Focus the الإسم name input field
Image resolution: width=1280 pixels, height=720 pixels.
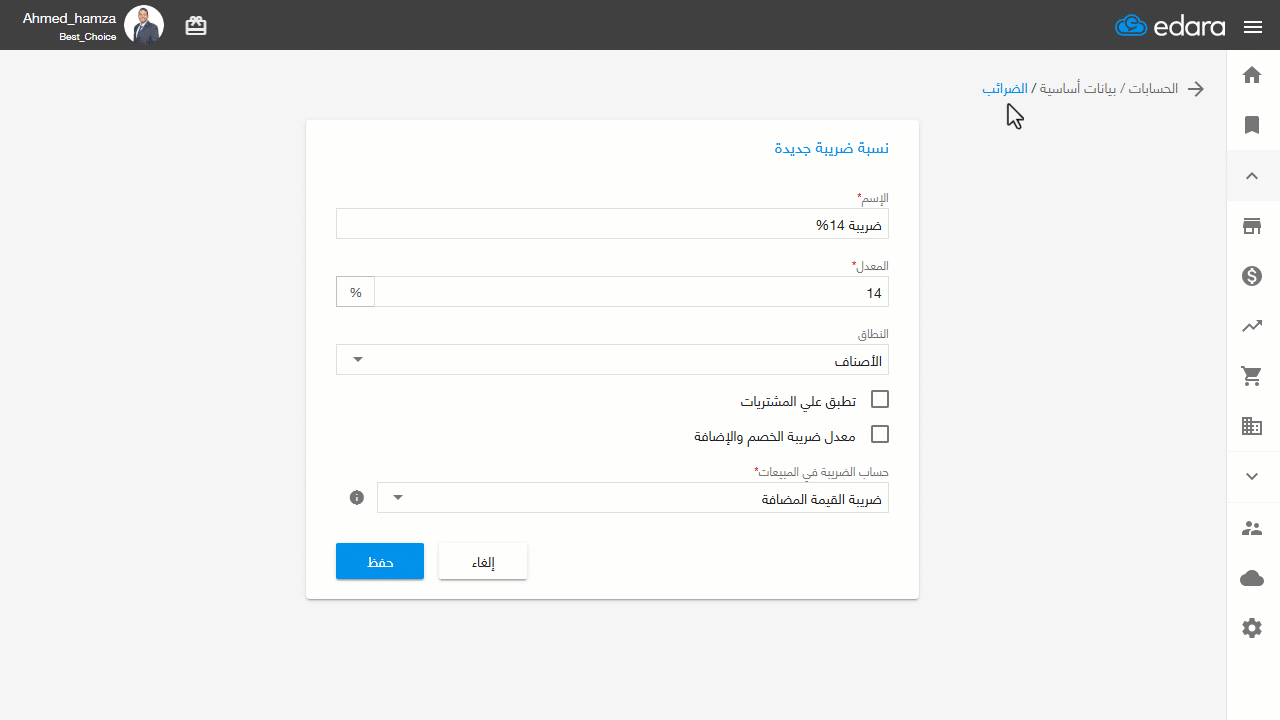(612, 224)
